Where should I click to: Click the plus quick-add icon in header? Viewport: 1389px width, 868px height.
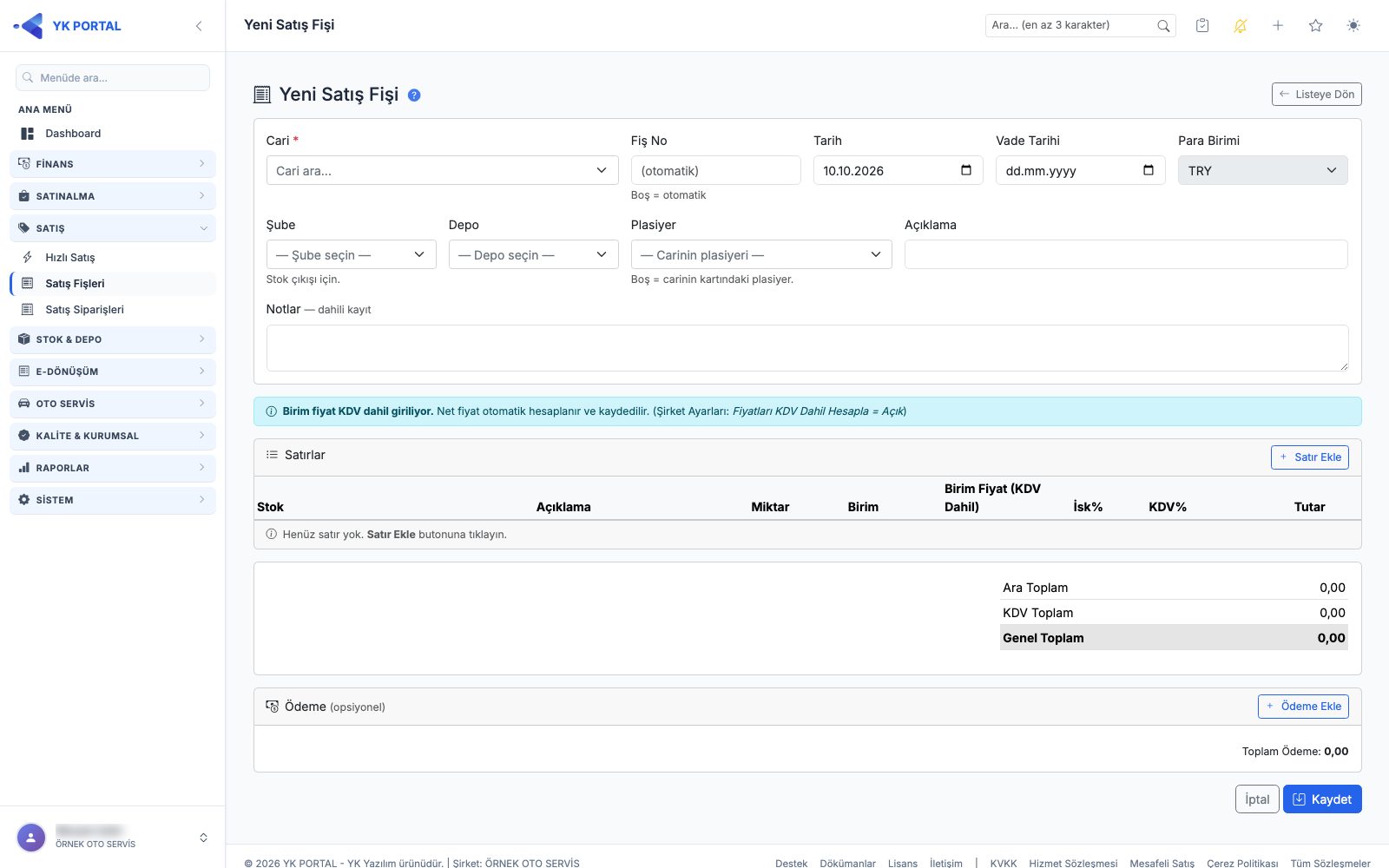point(1278,26)
